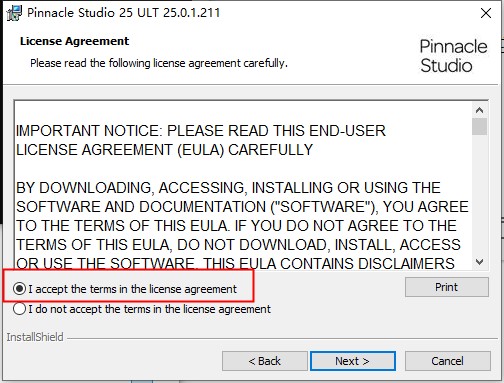Click the 'Please read the following license agreement' text
The image size is (504, 383).
click(159, 63)
